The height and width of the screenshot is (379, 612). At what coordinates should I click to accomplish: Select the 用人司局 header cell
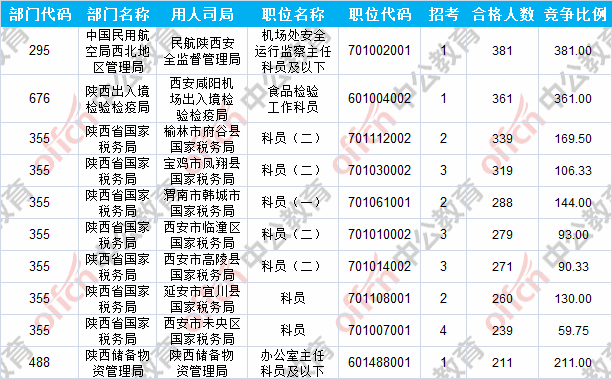click(202, 14)
